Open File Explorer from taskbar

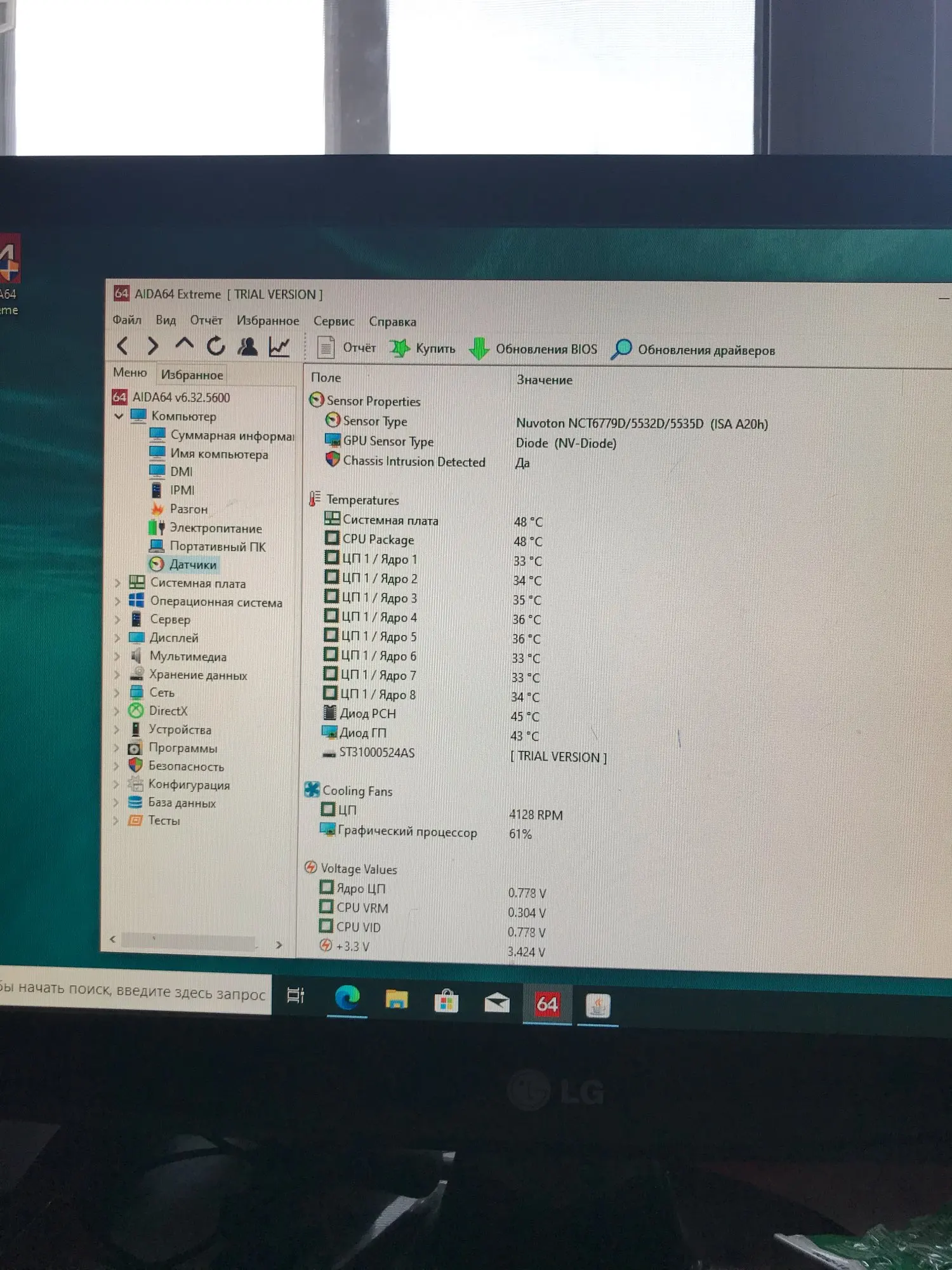point(397,999)
